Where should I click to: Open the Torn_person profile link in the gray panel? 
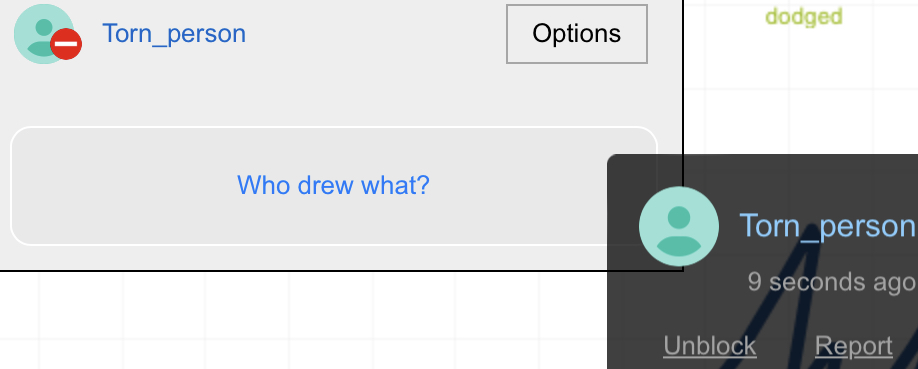coord(174,33)
